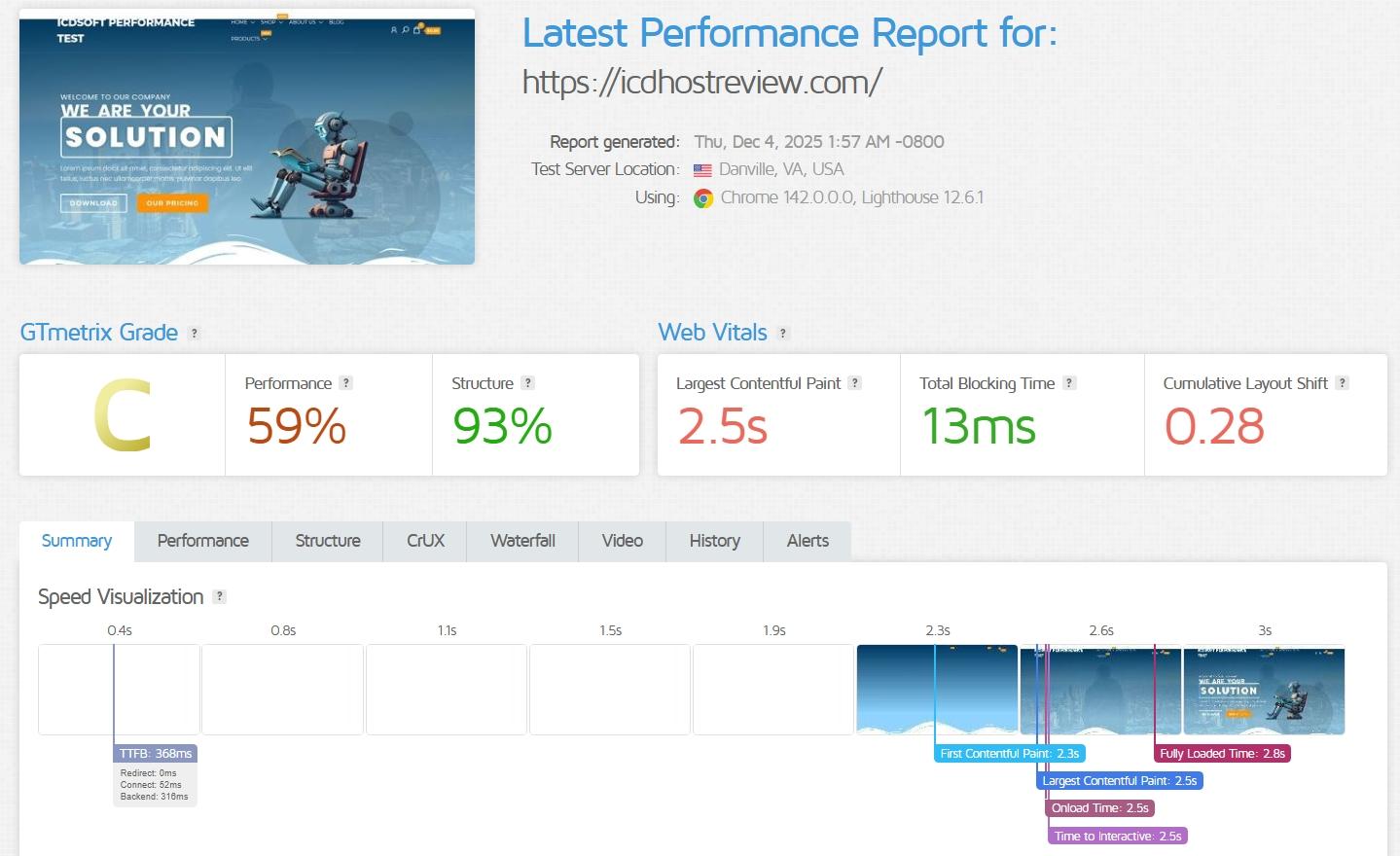Click the Speed Visualization heading
Image resolution: width=1400 pixels, height=856 pixels.
(121, 597)
